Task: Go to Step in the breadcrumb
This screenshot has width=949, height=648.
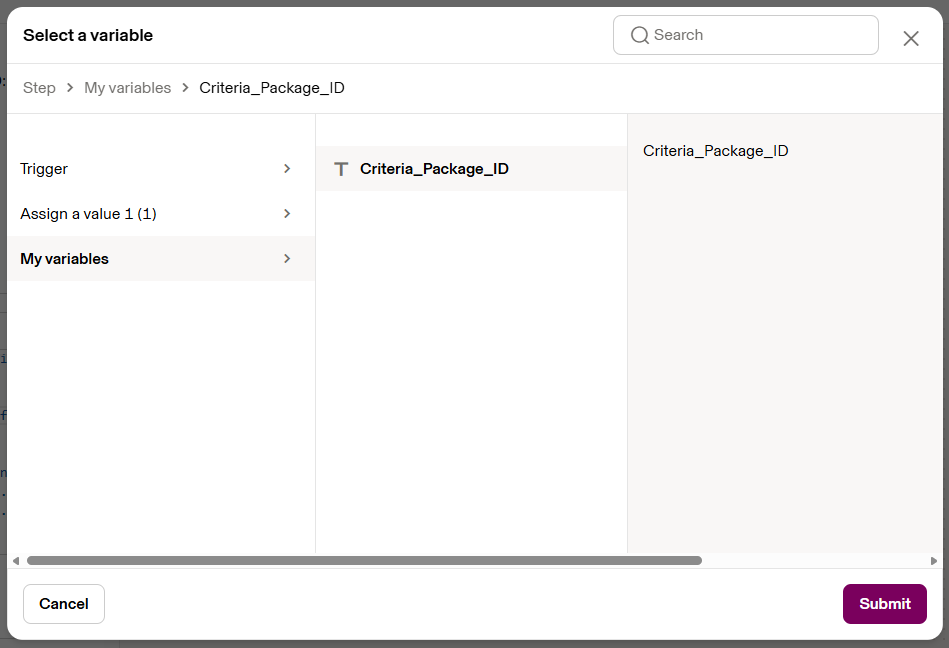Action: [39, 88]
